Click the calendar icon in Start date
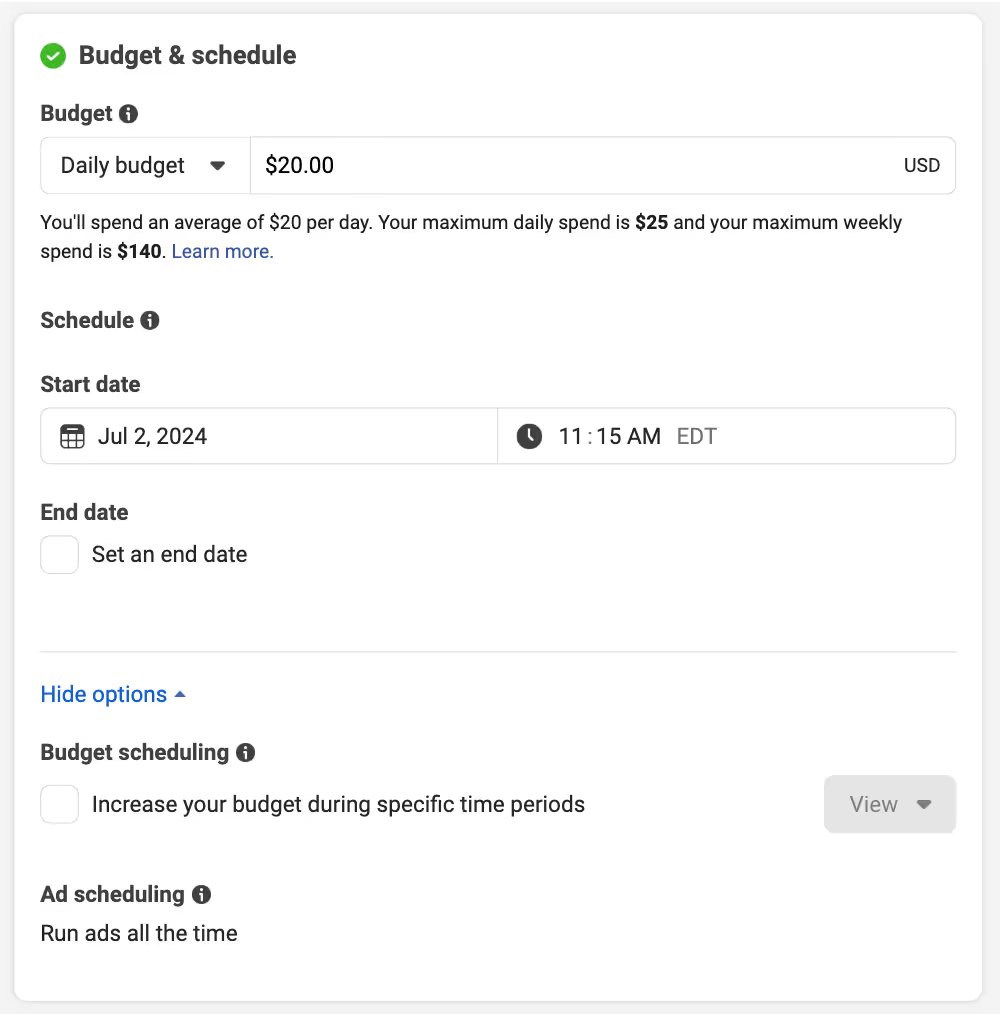This screenshot has width=1000, height=1014. 72,436
